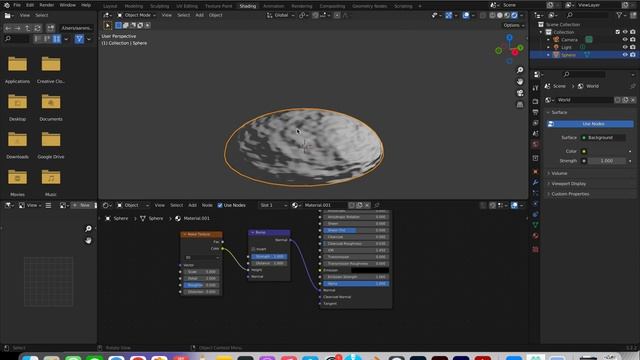The height and width of the screenshot is (360, 640).
Task: Select thumbnail display mode in file browser
Action: (57, 39)
